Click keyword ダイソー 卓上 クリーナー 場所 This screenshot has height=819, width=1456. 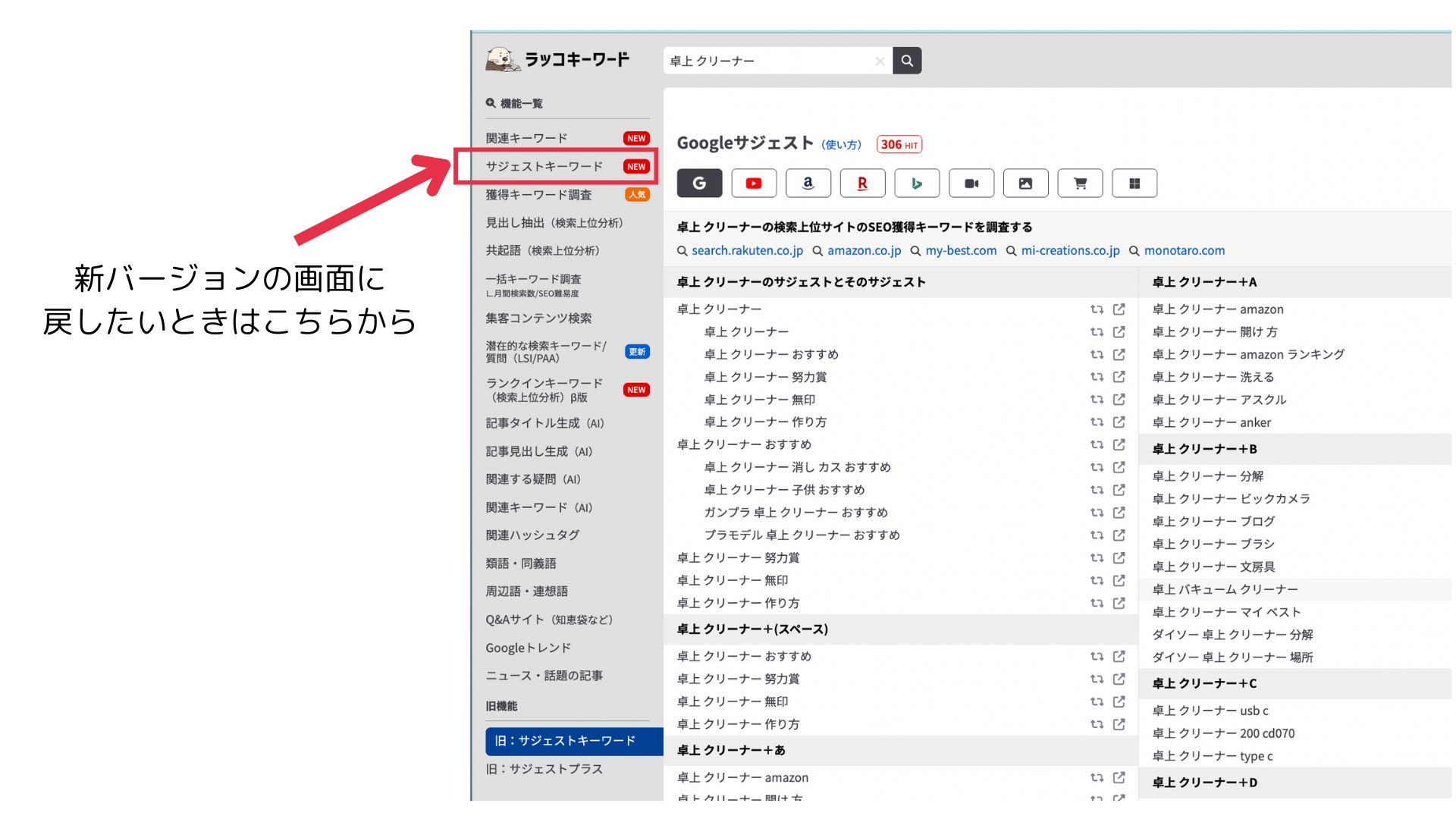coord(1232,657)
